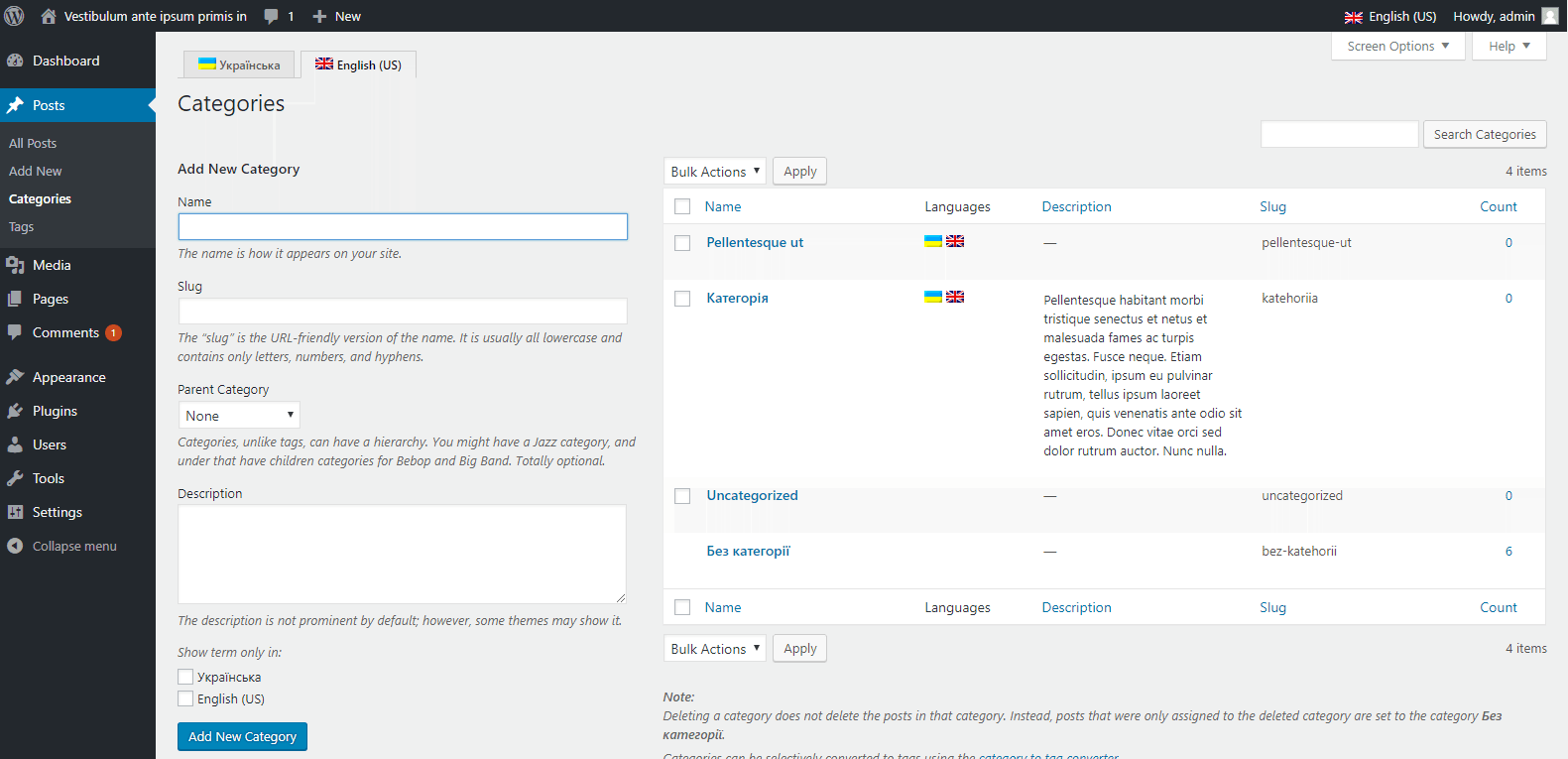Check the Pellentesque ut row checkbox
The image size is (1568, 759).
pos(682,243)
